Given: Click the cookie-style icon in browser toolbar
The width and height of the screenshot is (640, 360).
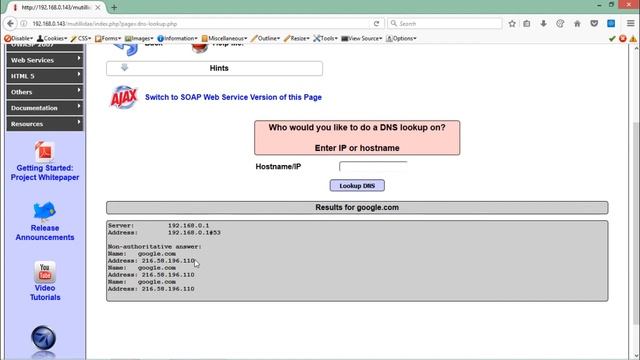Looking at the screenshot, I should pos(560,24).
